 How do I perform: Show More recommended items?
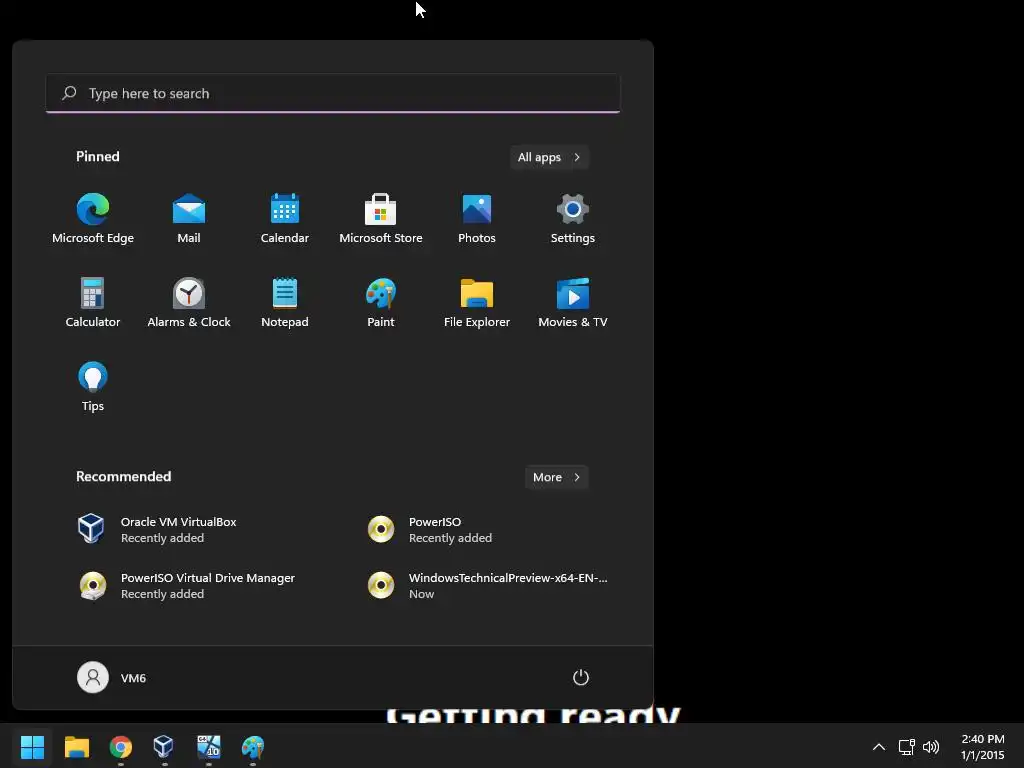pyautogui.click(x=556, y=477)
